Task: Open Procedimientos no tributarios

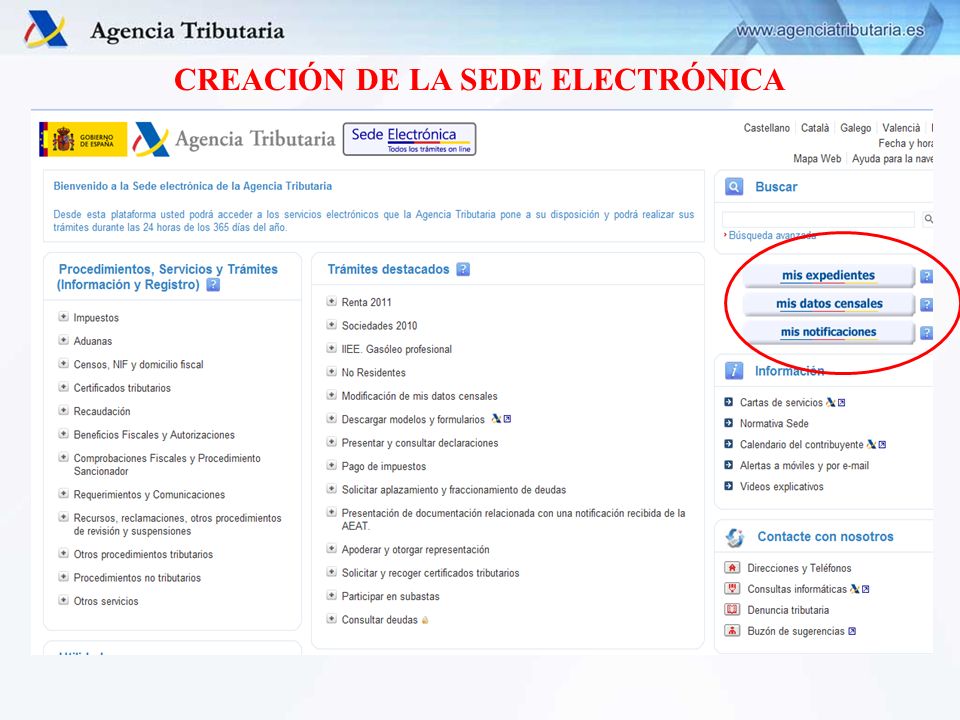Action: click(x=137, y=578)
